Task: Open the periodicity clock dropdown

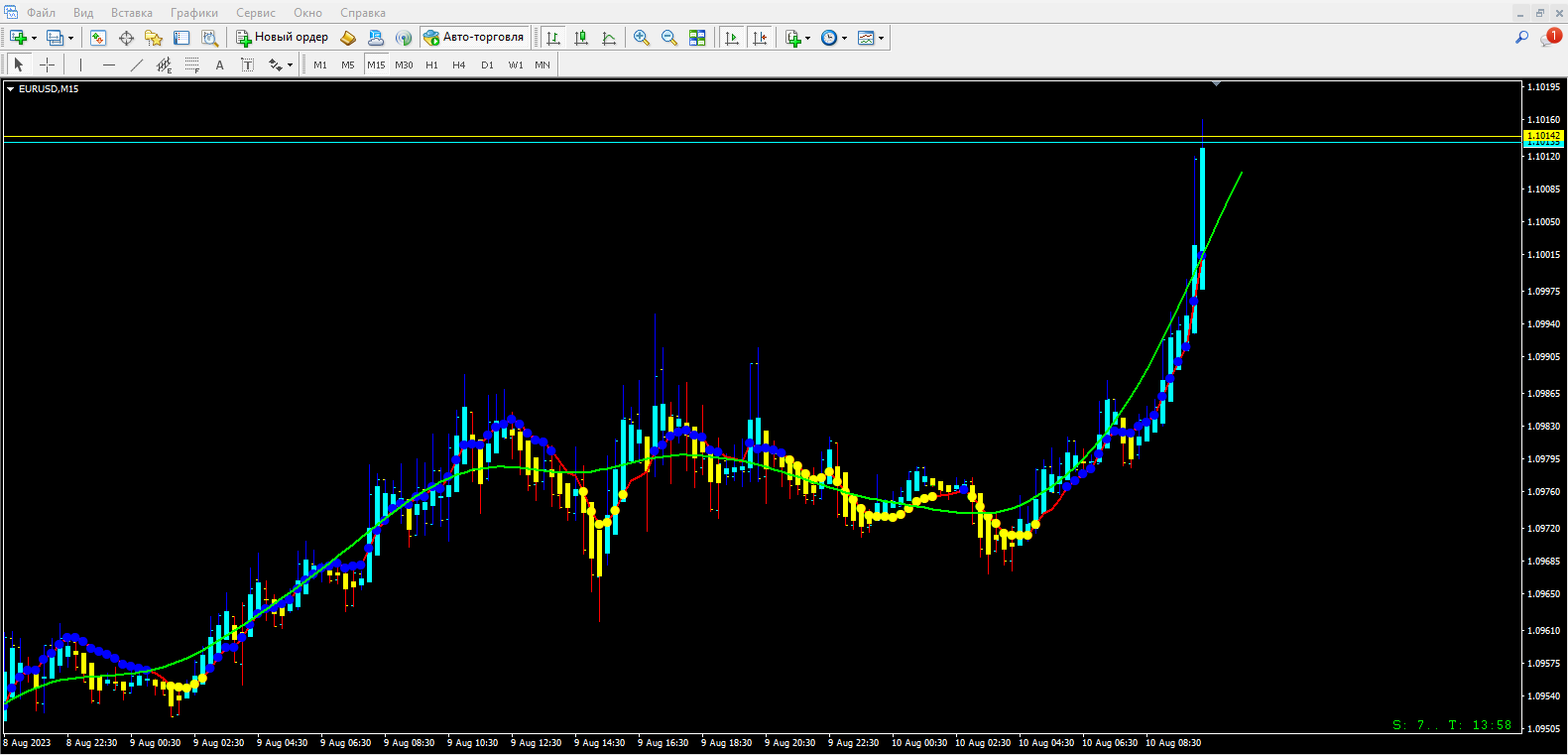Action: click(x=844, y=39)
